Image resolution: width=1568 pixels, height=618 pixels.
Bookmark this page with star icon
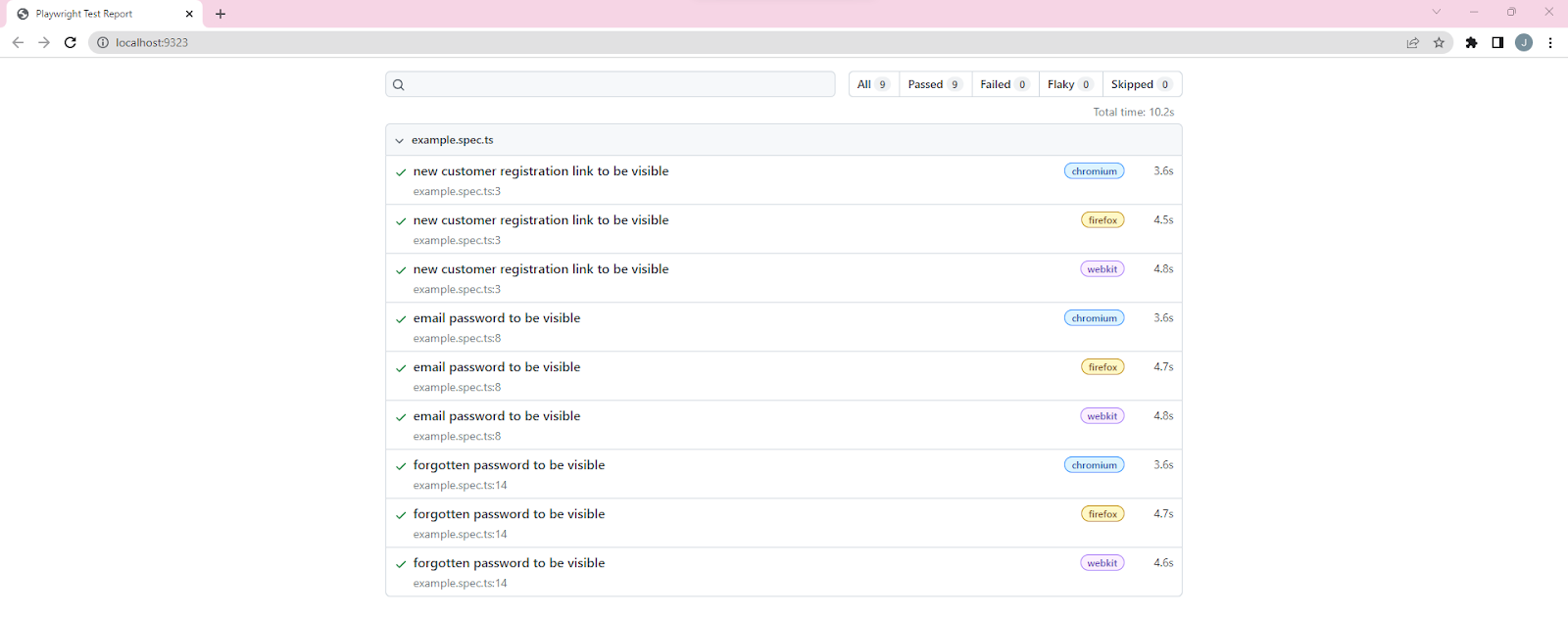click(1439, 42)
